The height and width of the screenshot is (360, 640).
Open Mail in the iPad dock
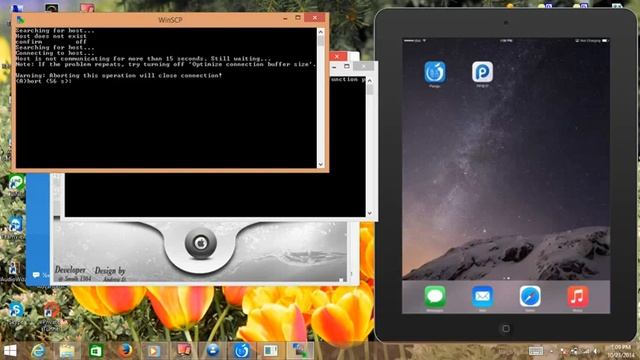(482, 296)
